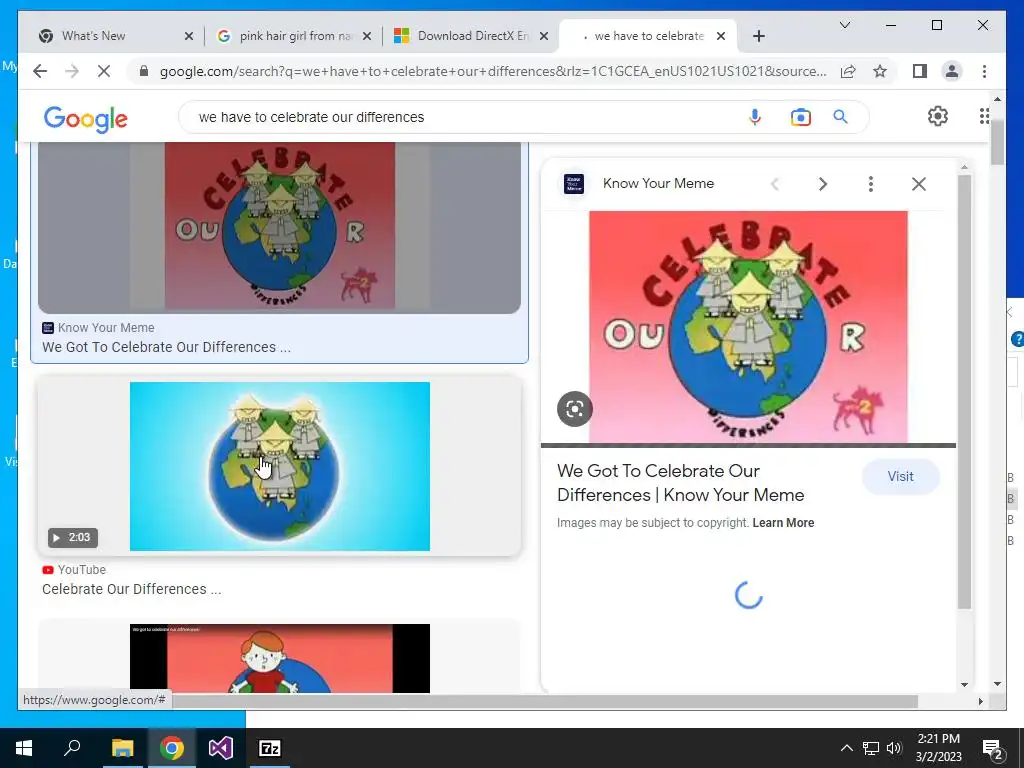Open notification center icon
1024x768 pixels.
tap(993, 748)
